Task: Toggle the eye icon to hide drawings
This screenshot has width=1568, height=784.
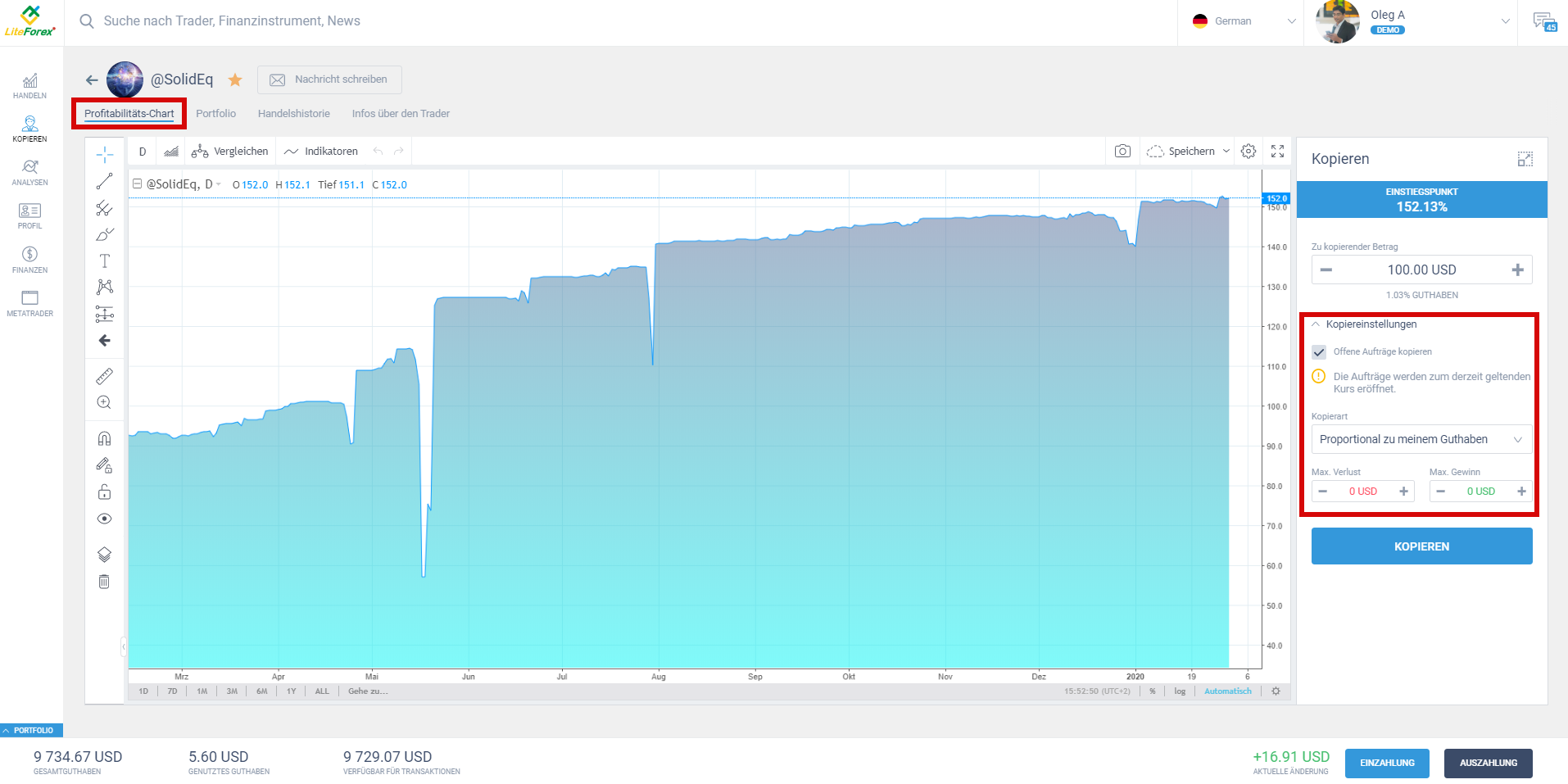Action: click(x=104, y=518)
